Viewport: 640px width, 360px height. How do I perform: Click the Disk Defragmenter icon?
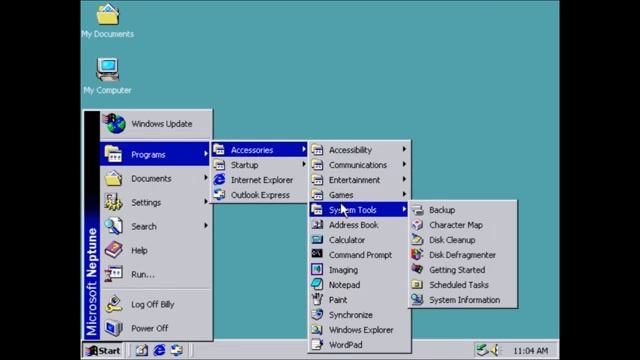tap(417, 255)
